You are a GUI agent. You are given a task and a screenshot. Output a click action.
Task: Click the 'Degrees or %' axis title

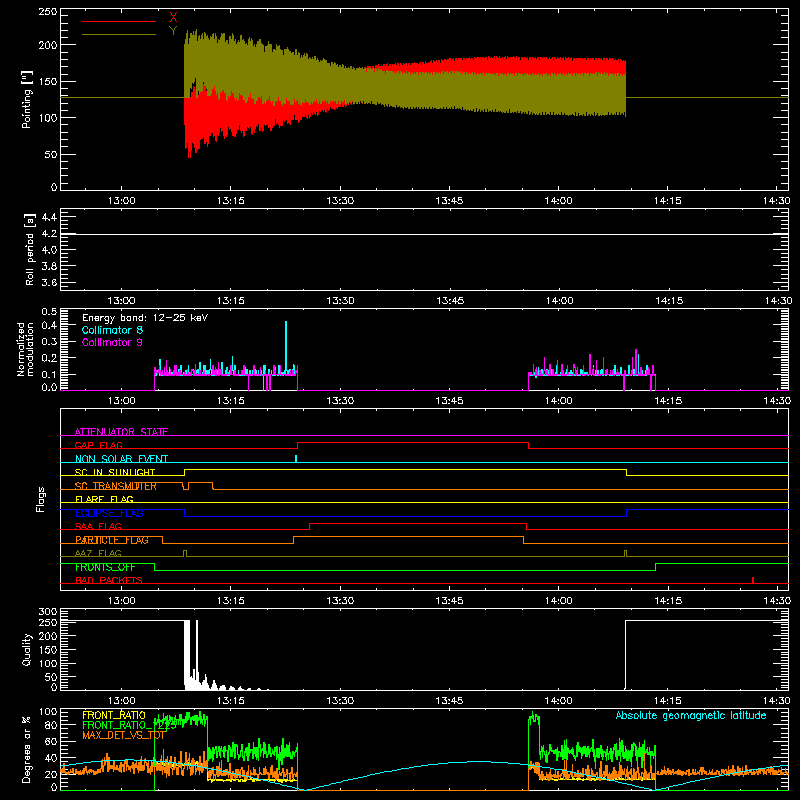point(27,749)
